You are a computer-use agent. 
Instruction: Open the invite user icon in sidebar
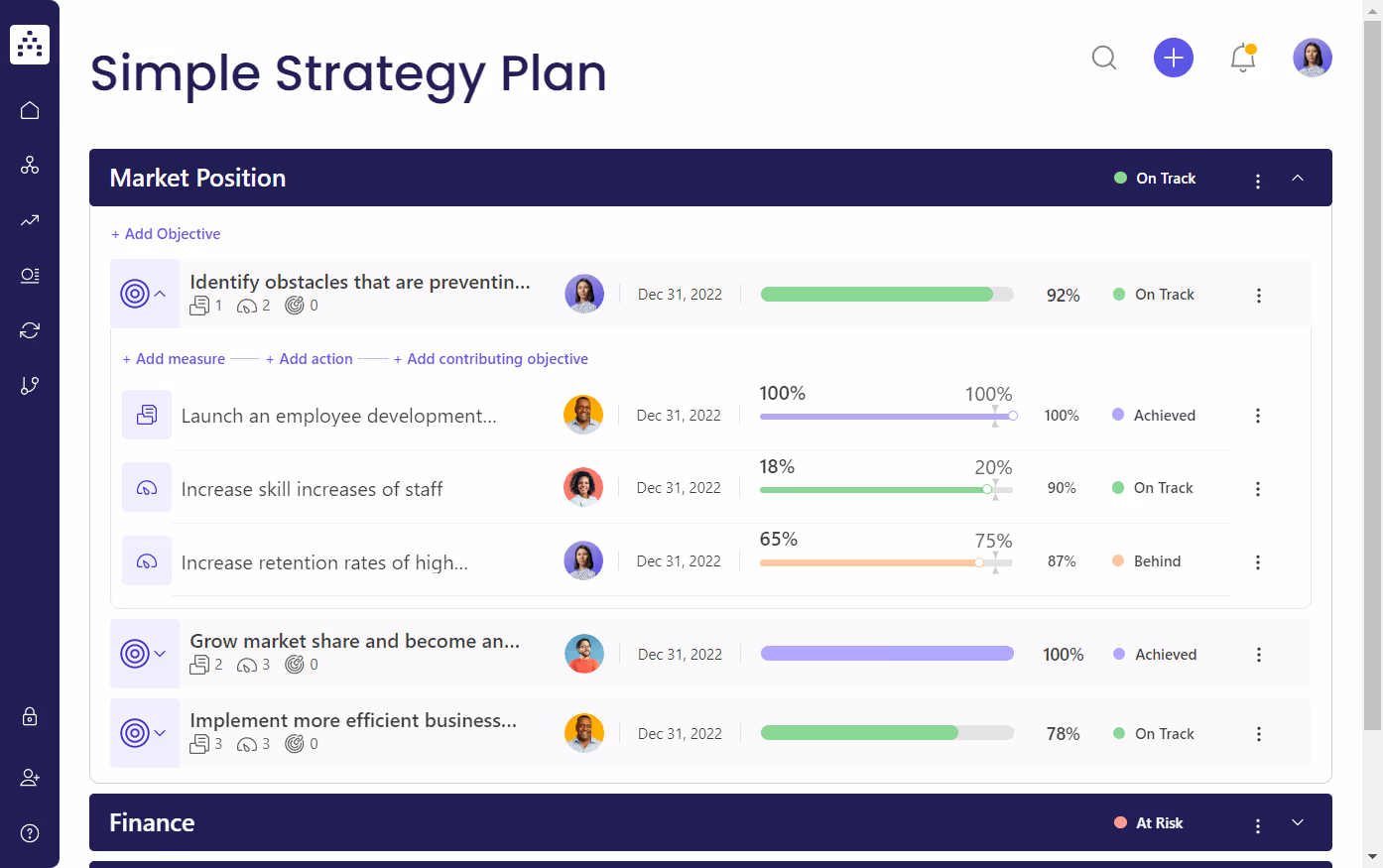coord(29,778)
